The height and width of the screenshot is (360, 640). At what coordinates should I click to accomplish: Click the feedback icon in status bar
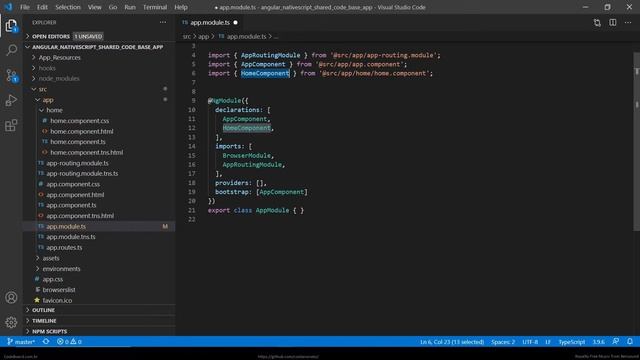tap(616, 342)
